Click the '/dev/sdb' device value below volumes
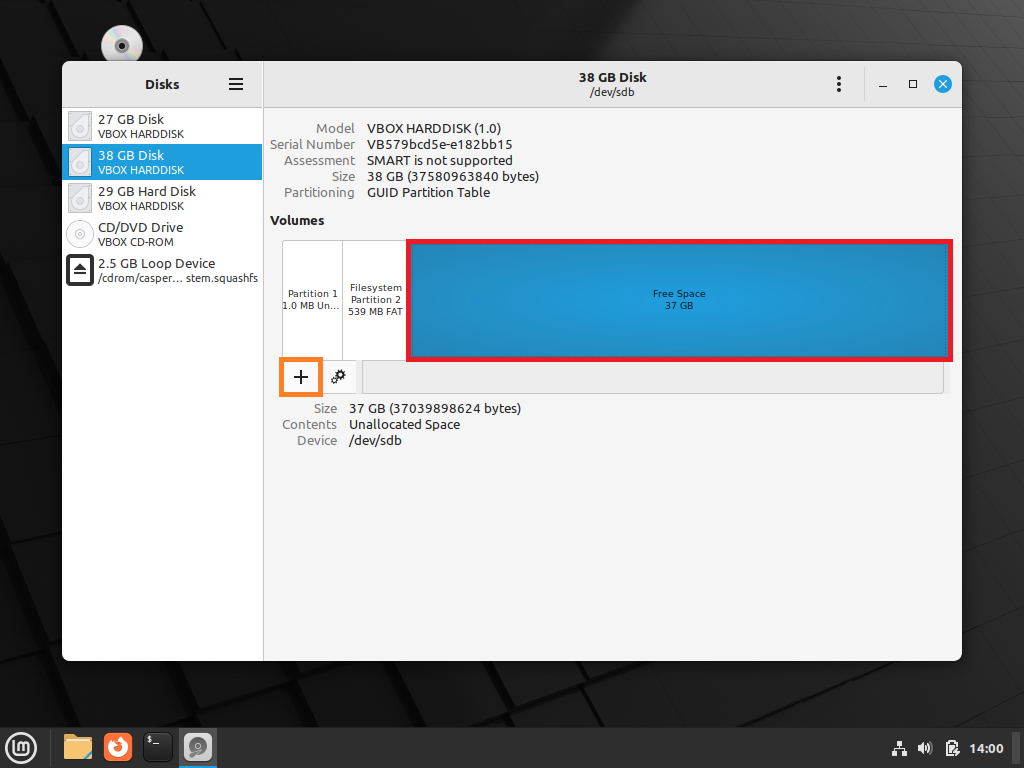 (x=375, y=441)
